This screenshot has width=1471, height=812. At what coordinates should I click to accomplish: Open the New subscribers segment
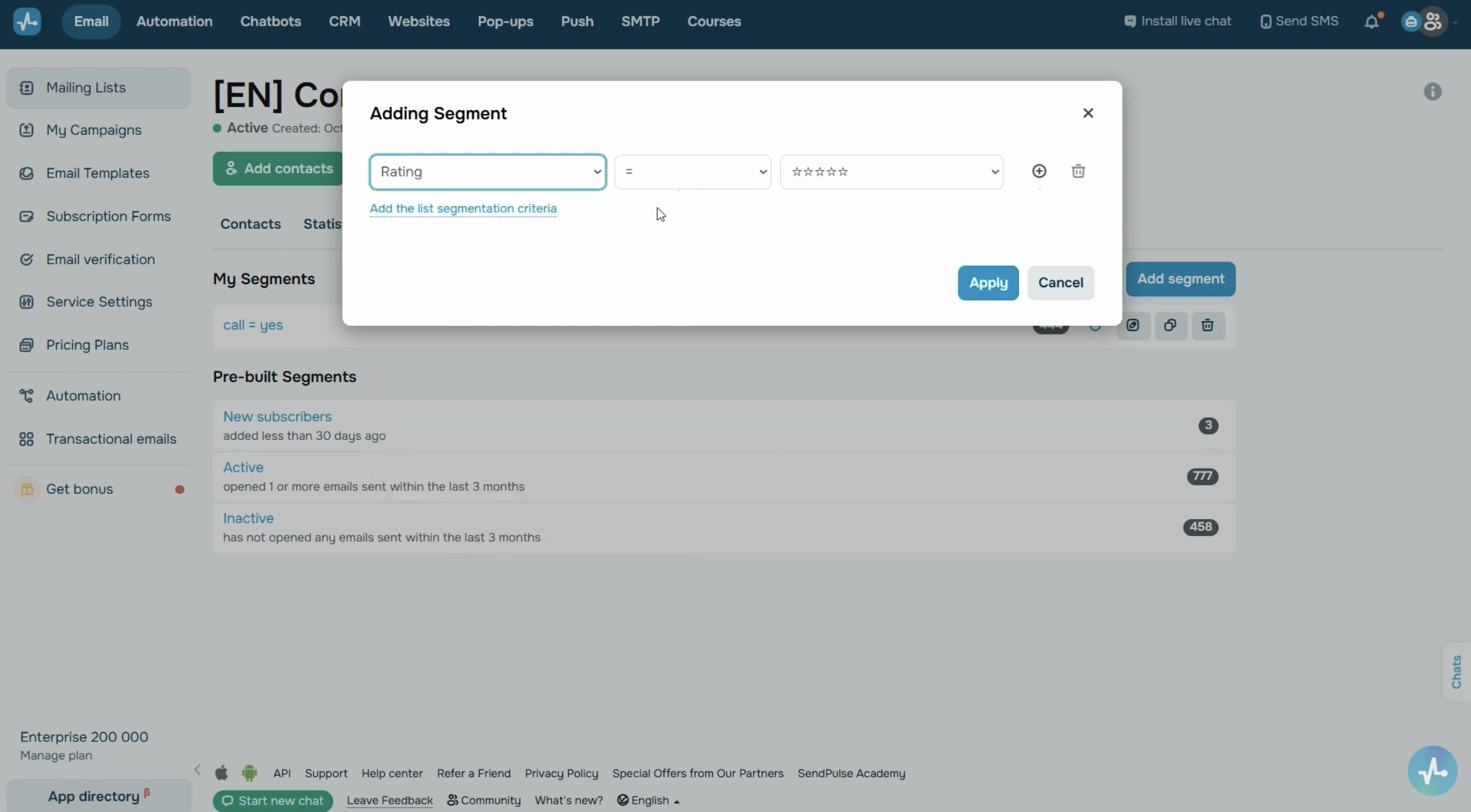(x=277, y=417)
